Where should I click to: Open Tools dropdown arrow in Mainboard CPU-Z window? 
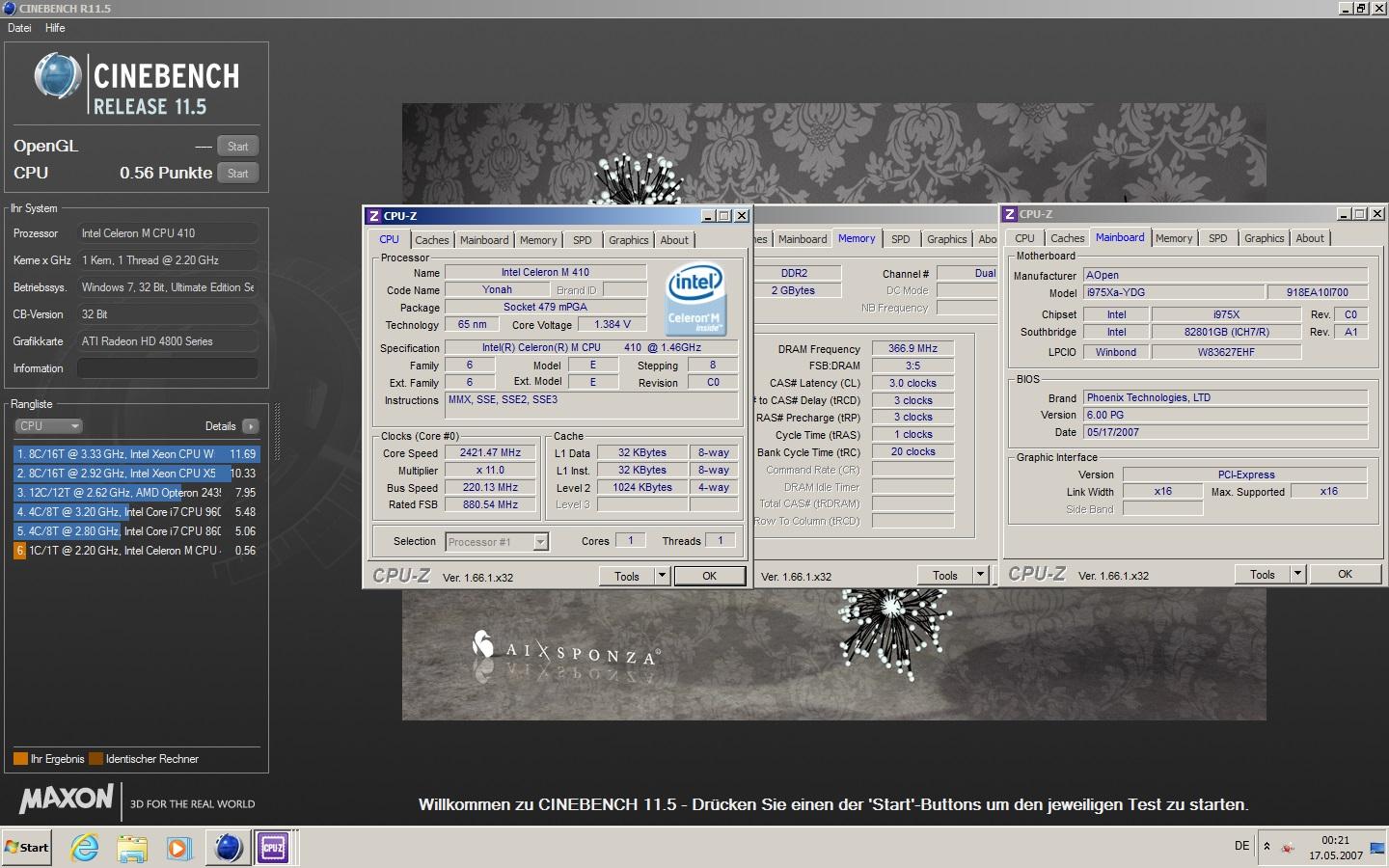(1297, 574)
